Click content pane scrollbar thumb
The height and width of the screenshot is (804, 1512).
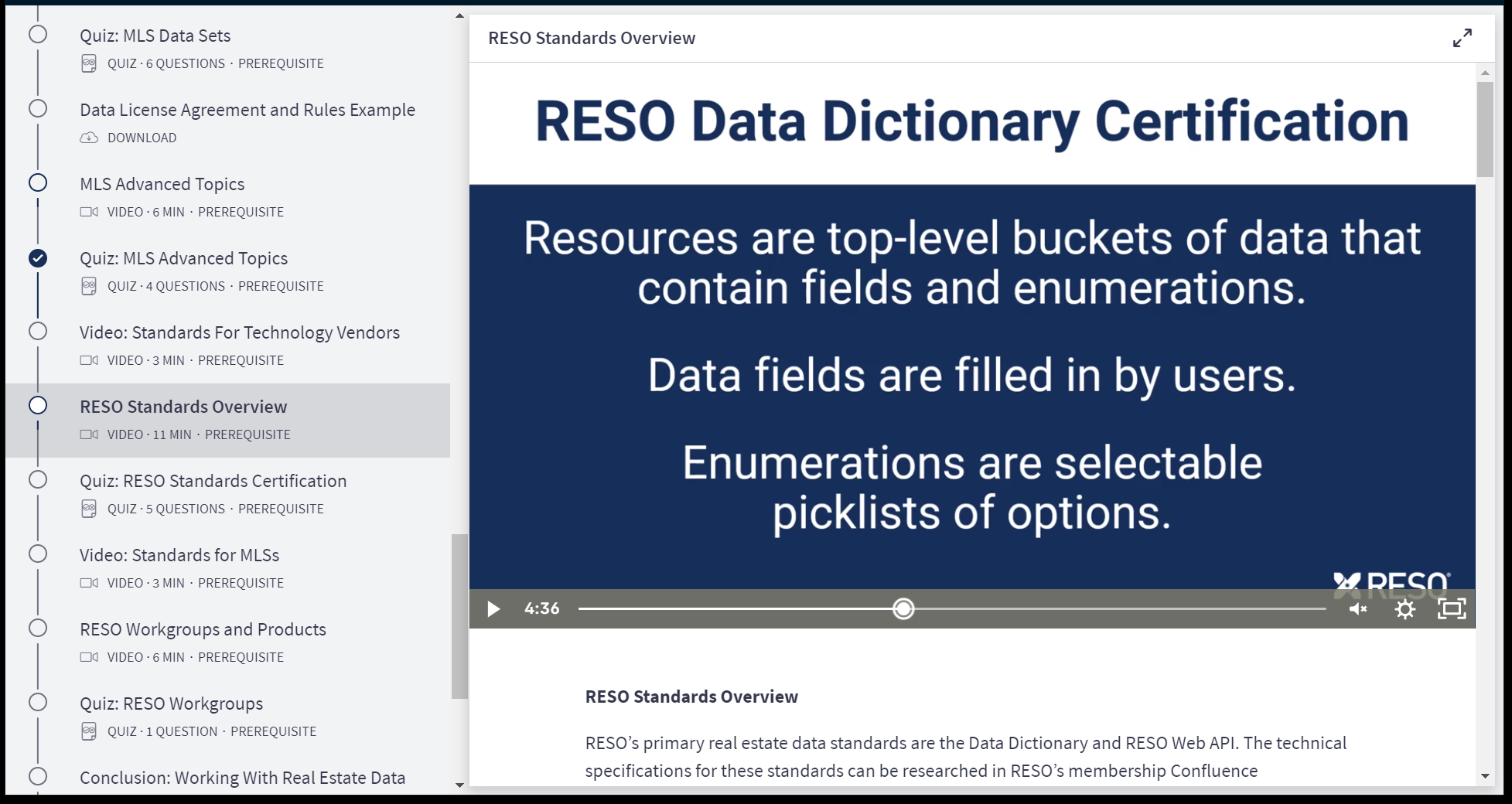[x=1485, y=129]
